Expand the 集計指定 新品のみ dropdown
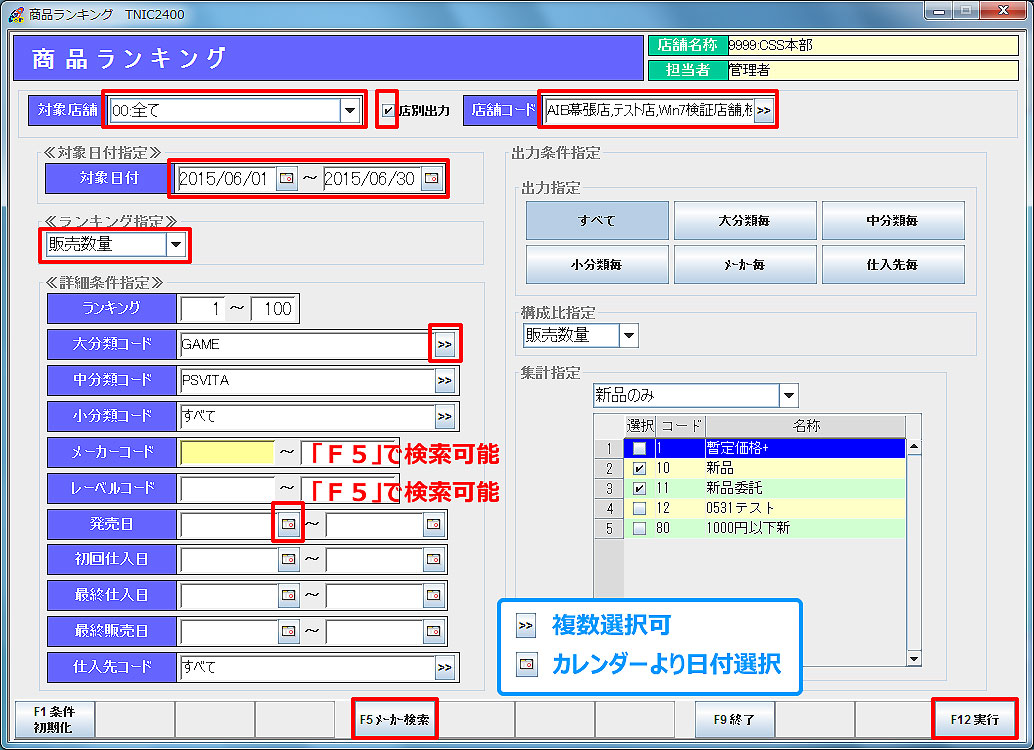The image size is (1034, 750). click(789, 395)
